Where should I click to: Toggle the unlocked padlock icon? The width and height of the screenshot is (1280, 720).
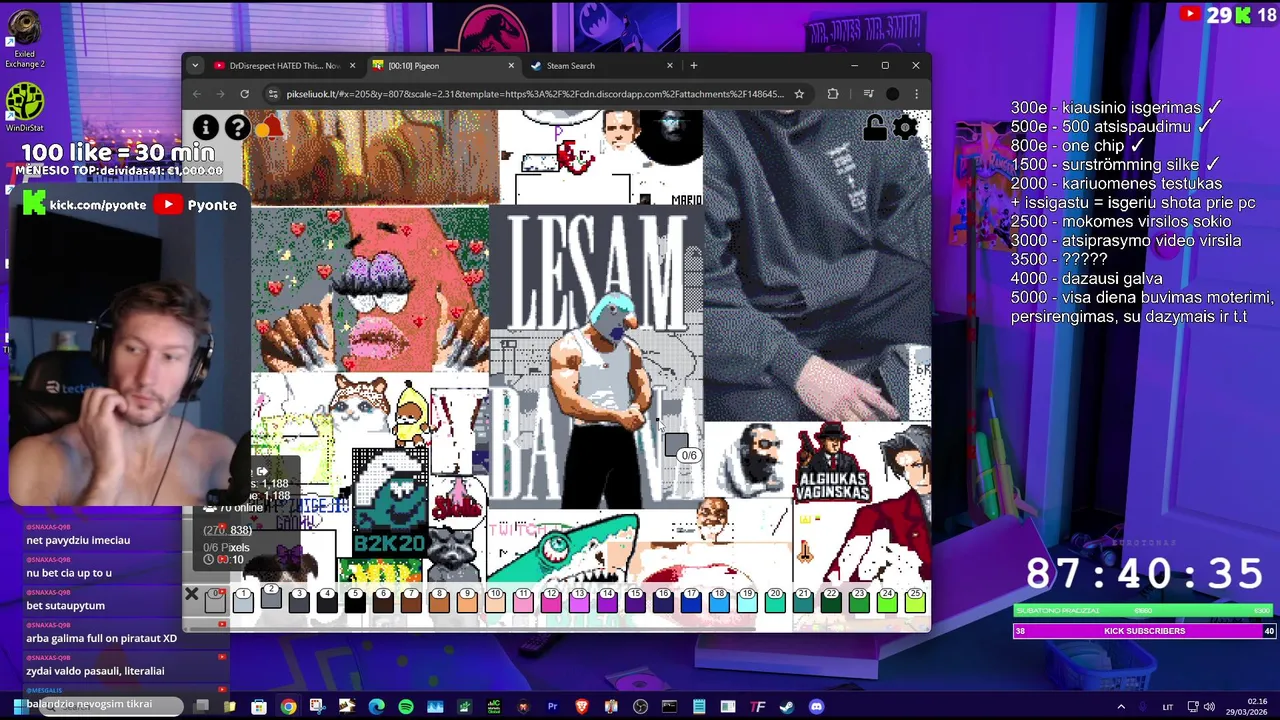(874, 128)
